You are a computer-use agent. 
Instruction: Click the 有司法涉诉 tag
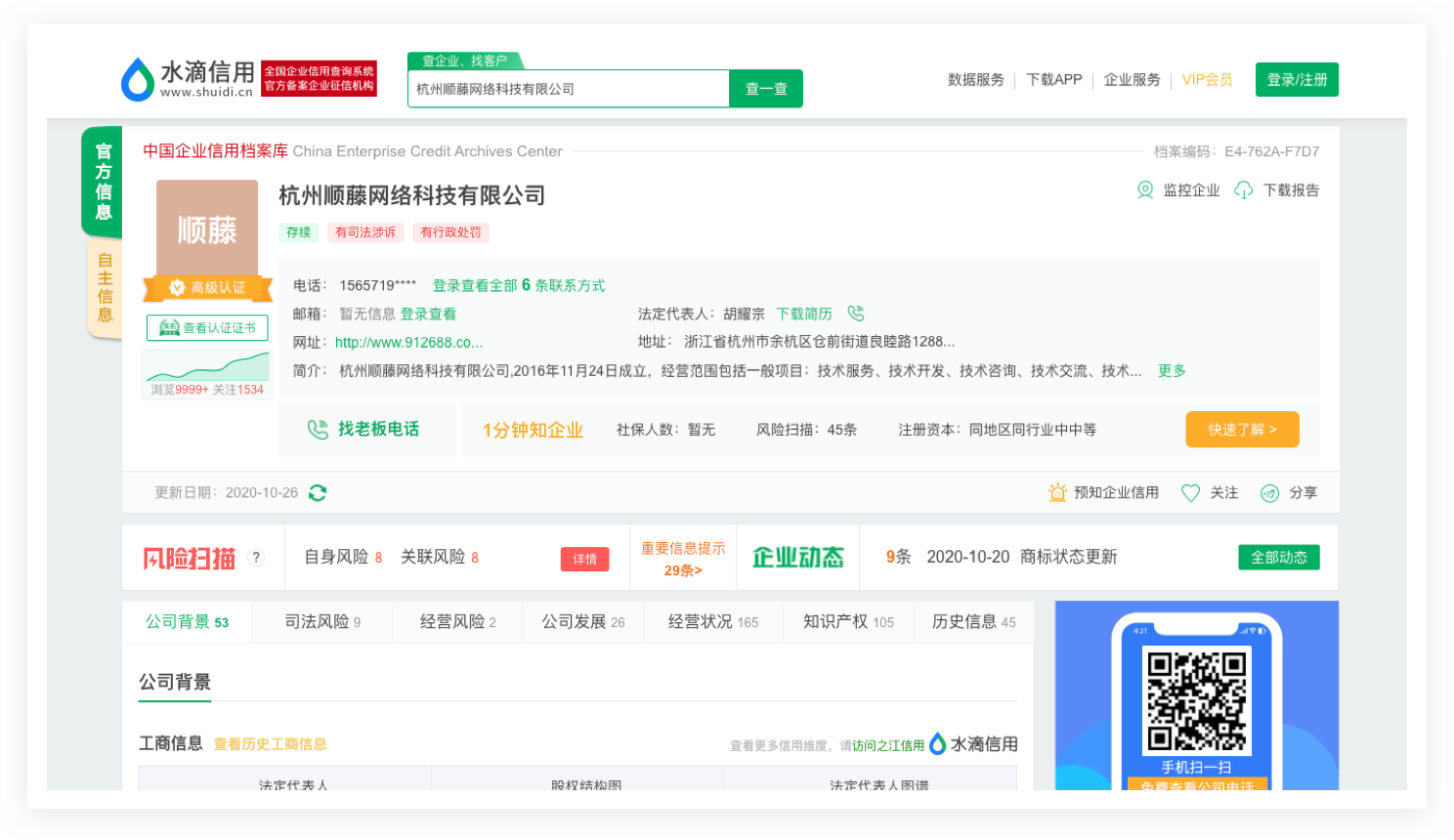point(365,232)
